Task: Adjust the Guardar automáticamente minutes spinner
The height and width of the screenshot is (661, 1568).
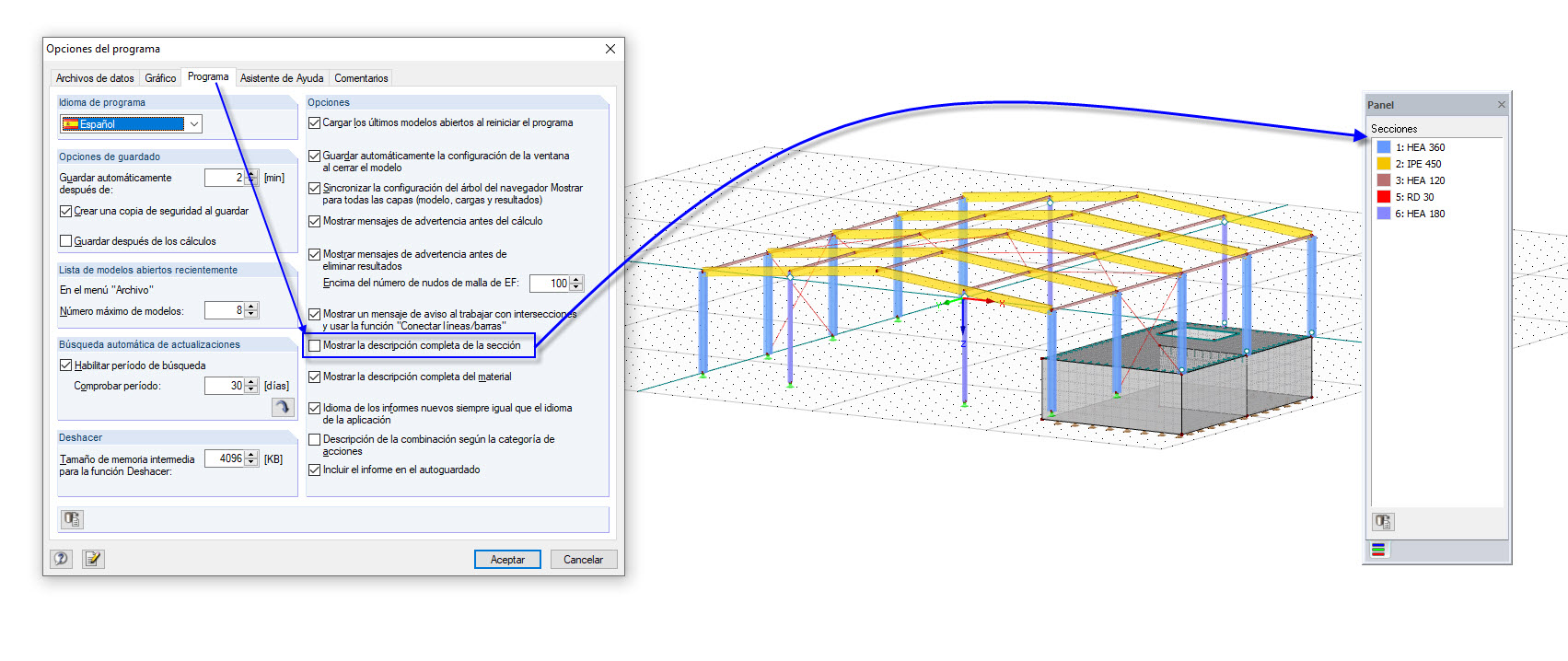Action: (x=251, y=178)
